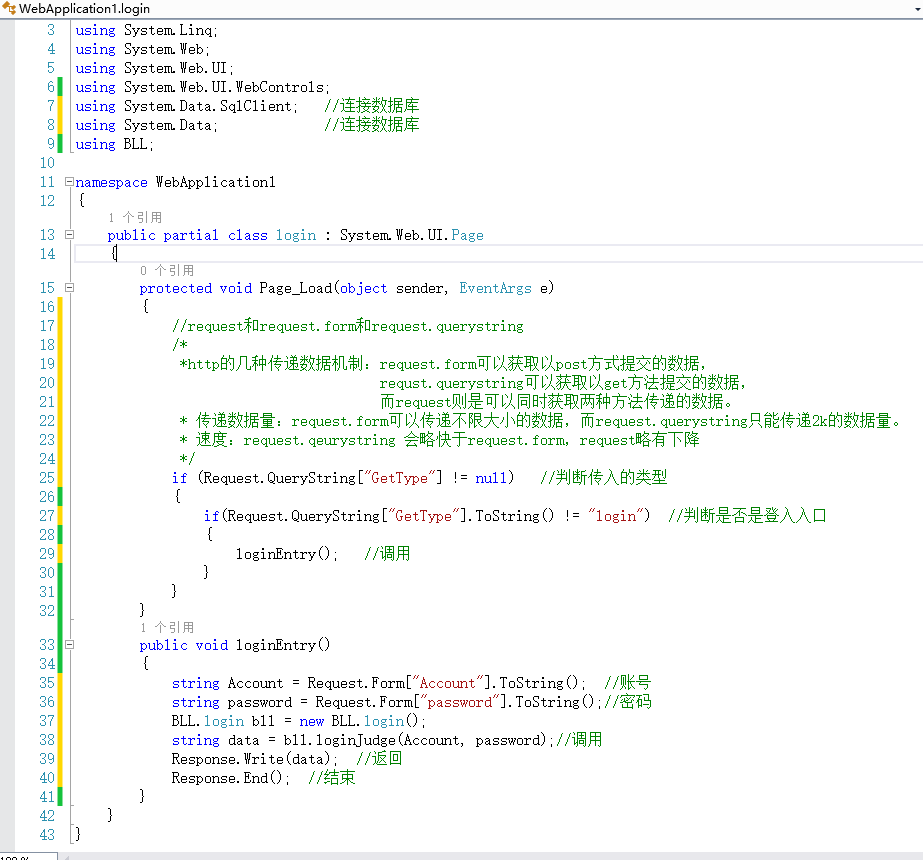Click the 'EventArgs' parameter type

[495, 288]
